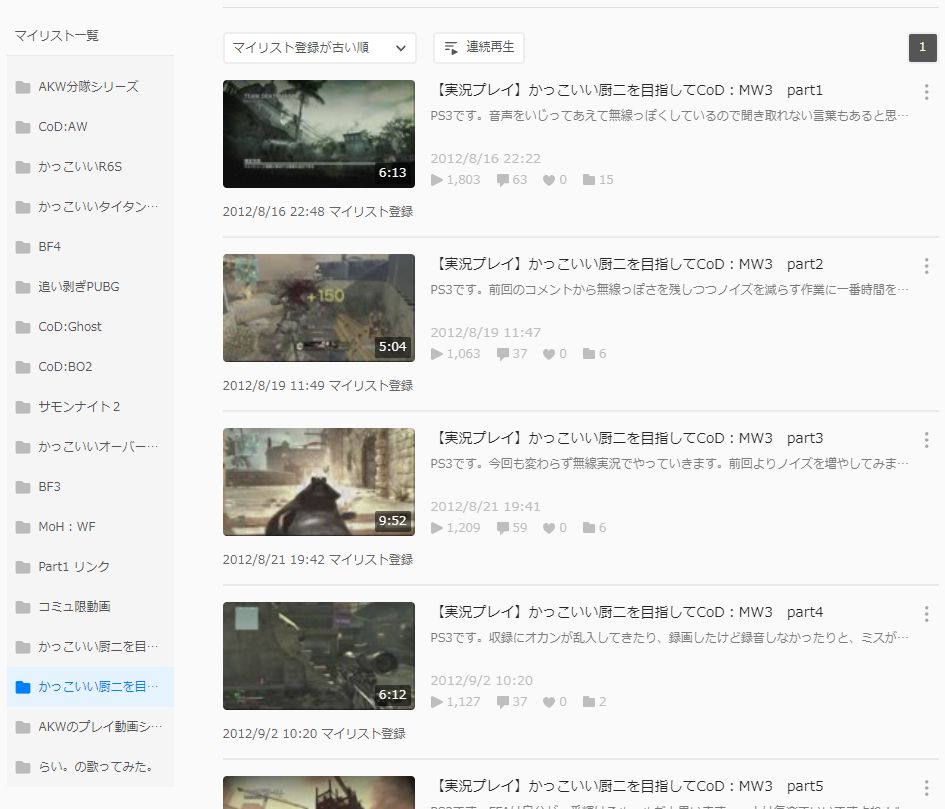Click the mylist folder icon showing 2
The height and width of the screenshot is (809, 945).
pyautogui.click(x=589, y=702)
